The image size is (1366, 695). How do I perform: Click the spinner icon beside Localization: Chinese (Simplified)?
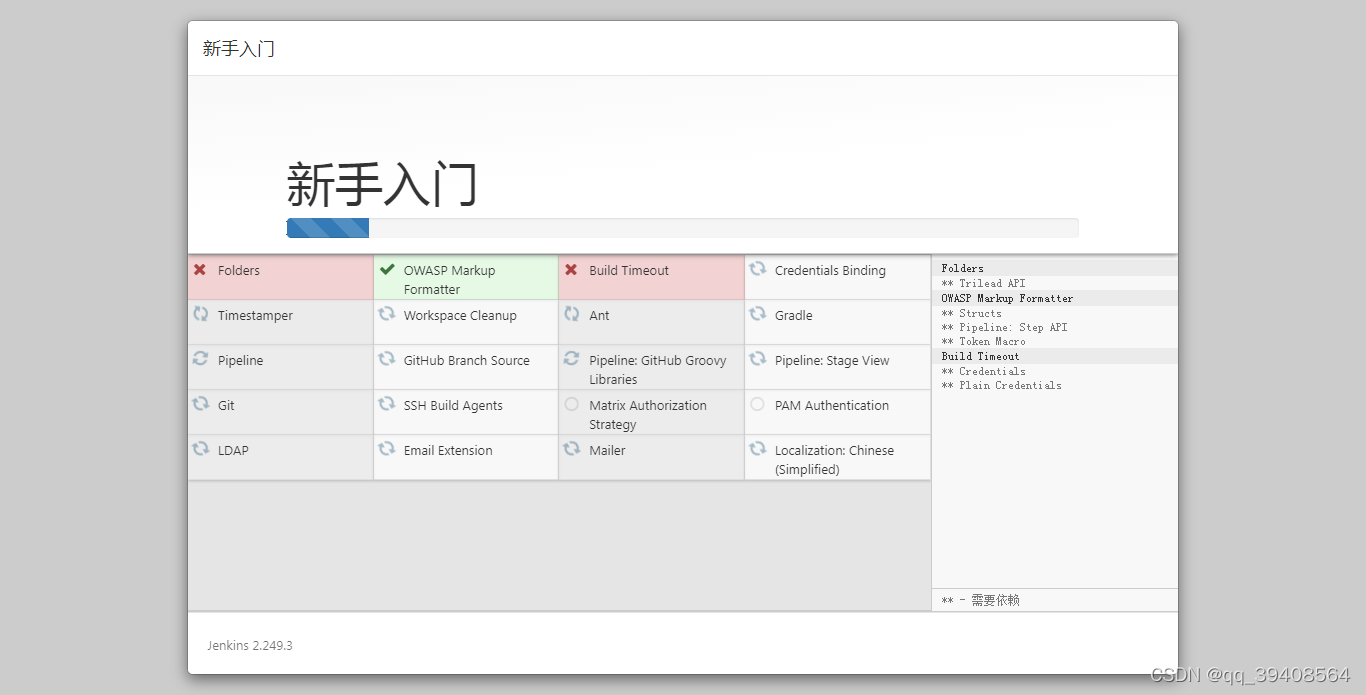tap(757, 449)
